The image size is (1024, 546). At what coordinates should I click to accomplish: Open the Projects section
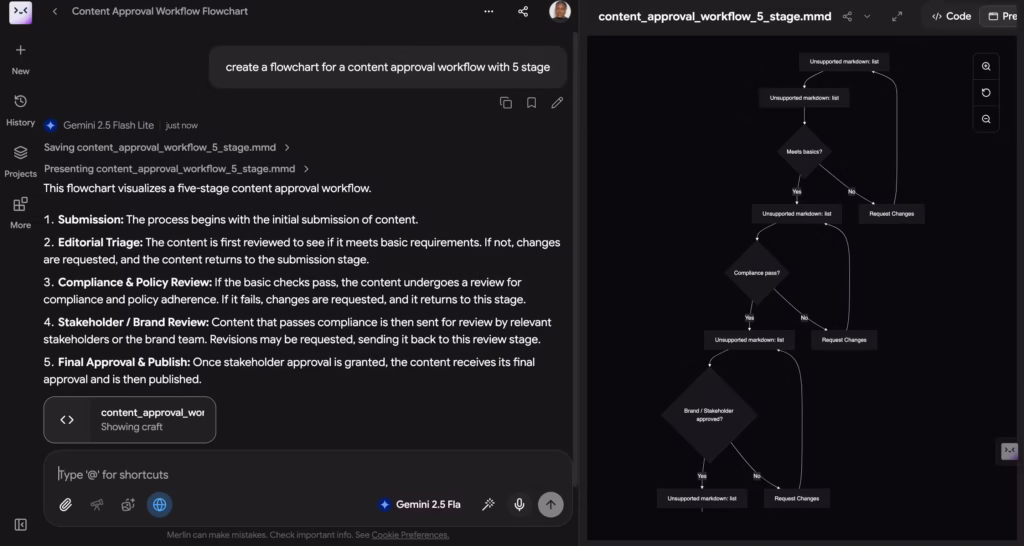coord(20,161)
